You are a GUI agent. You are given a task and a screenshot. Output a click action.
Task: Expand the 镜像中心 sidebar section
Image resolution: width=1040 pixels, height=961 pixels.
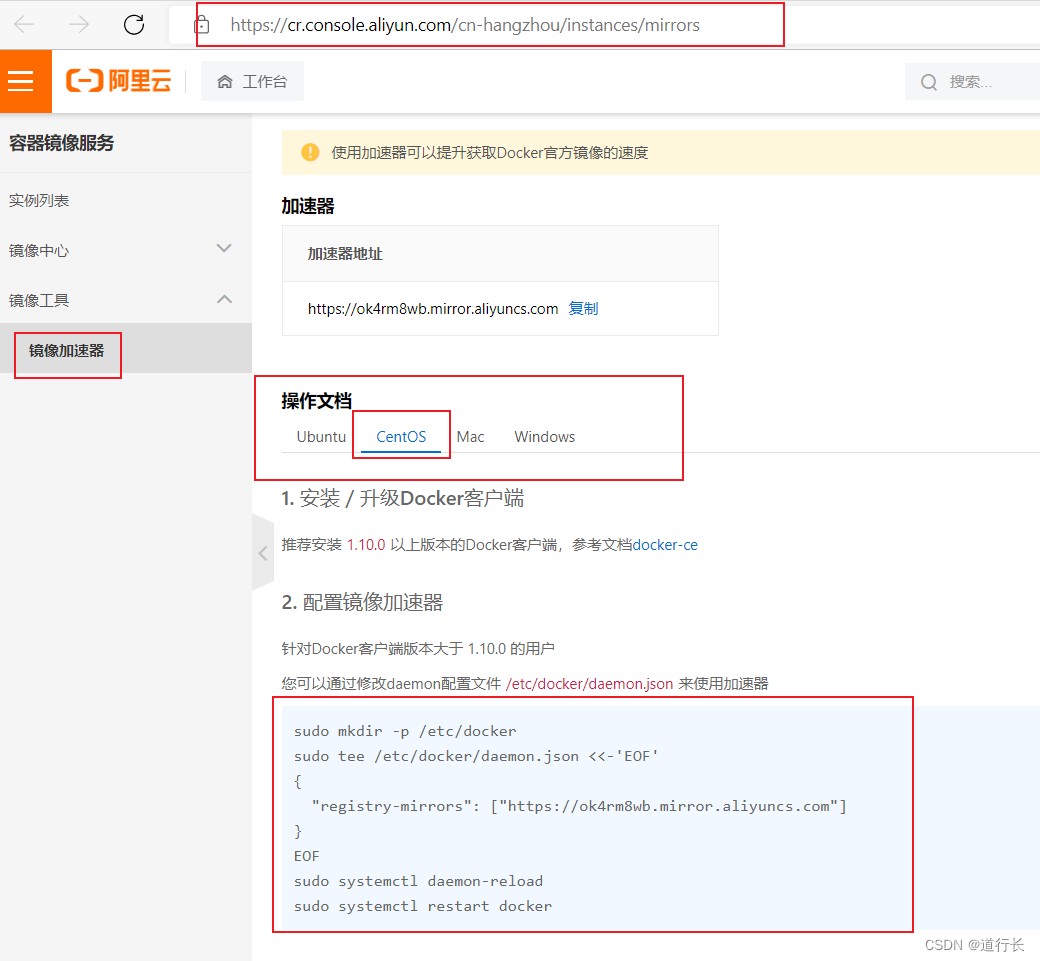click(x=126, y=251)
